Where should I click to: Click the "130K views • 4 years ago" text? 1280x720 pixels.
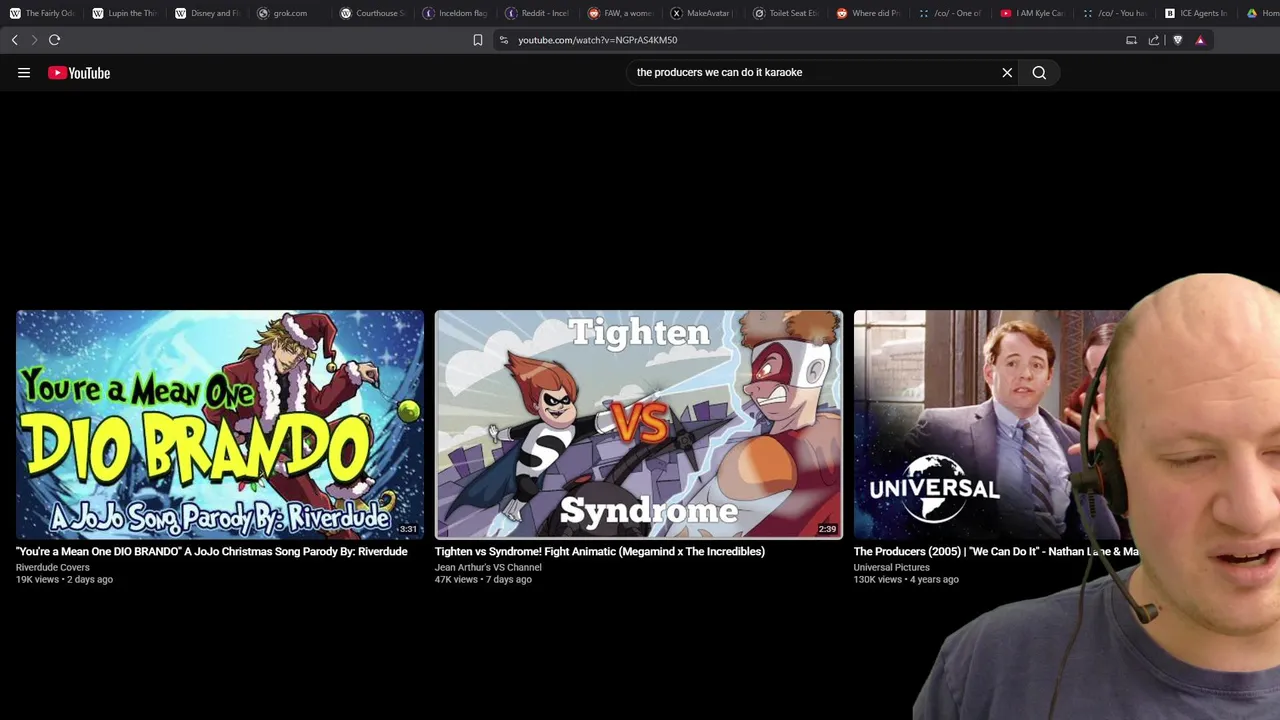[906, 579]
